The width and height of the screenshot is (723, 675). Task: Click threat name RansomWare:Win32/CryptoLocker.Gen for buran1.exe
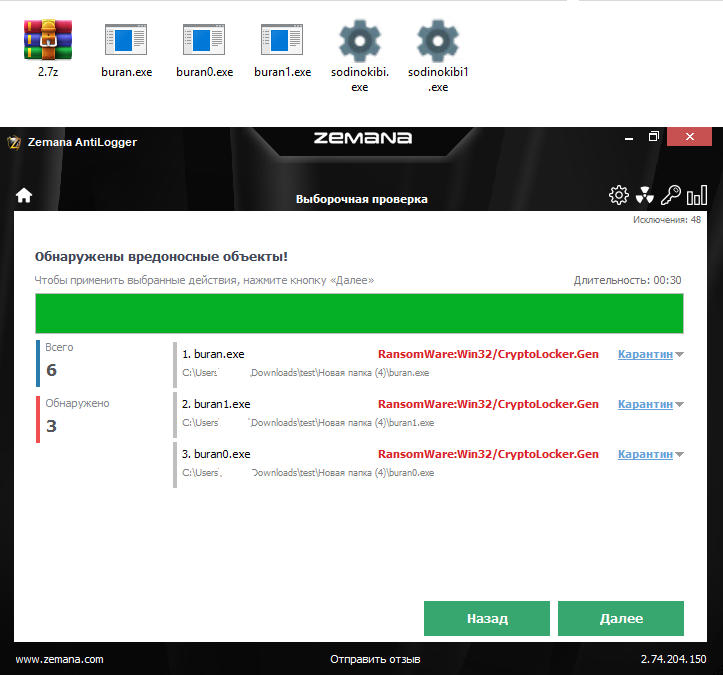click(x=488, y=404)
